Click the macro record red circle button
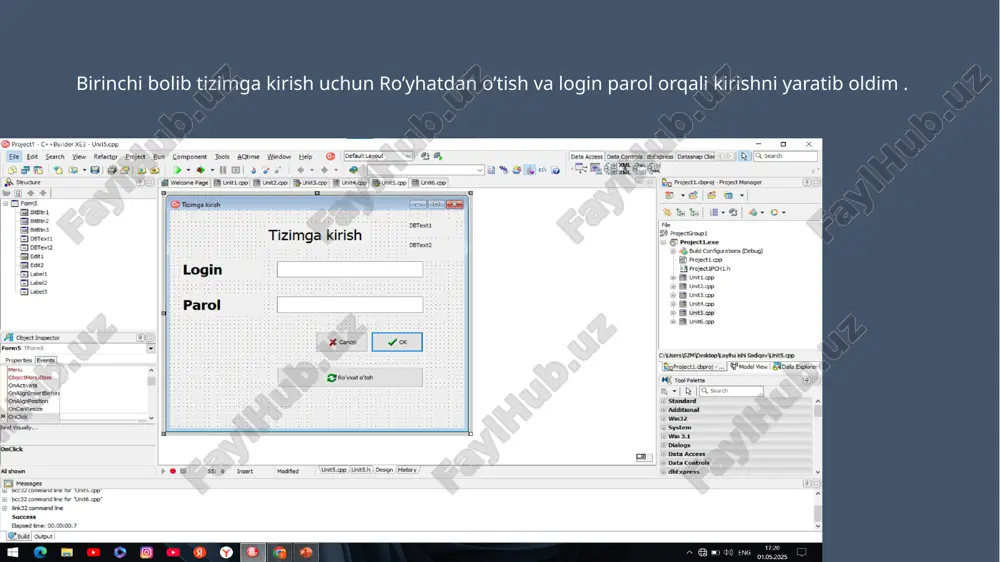 coord(173,471)
